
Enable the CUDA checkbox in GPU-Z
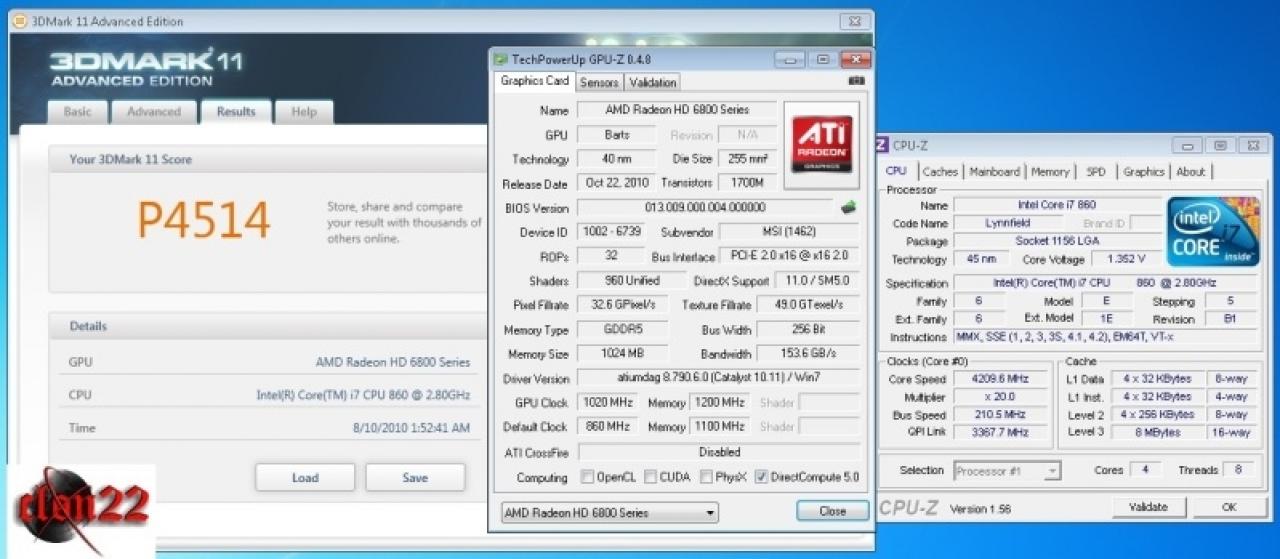point(650,477)
